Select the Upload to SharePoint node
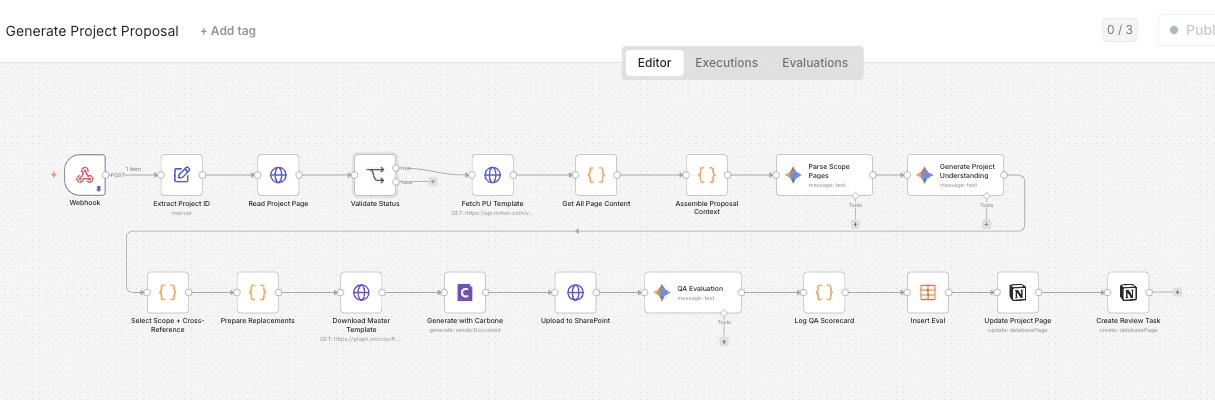The image size is (1215, 400). 575,292
